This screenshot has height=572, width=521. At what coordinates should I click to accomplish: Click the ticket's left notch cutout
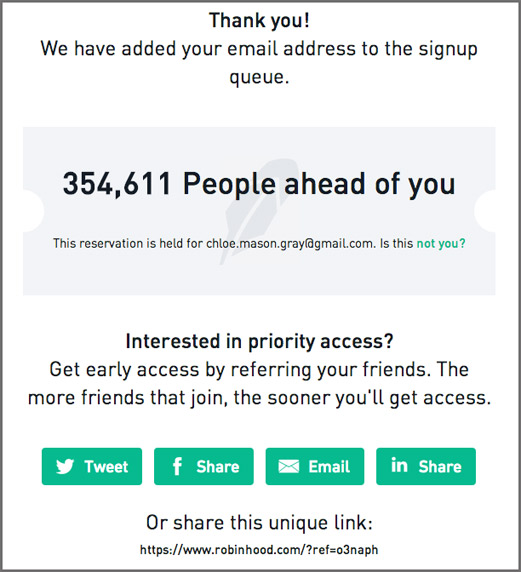pos(33,211)
